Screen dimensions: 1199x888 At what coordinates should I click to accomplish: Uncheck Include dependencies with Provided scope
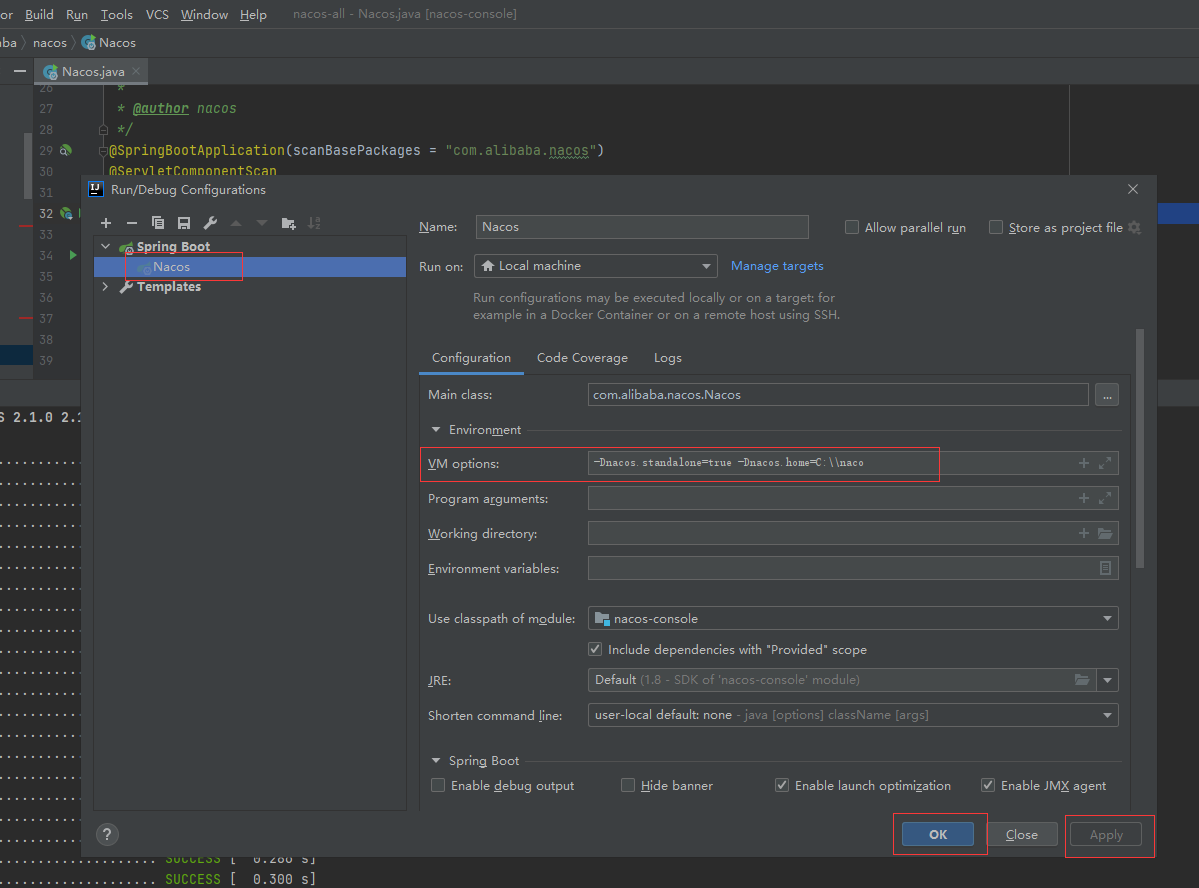click(595, 649)
